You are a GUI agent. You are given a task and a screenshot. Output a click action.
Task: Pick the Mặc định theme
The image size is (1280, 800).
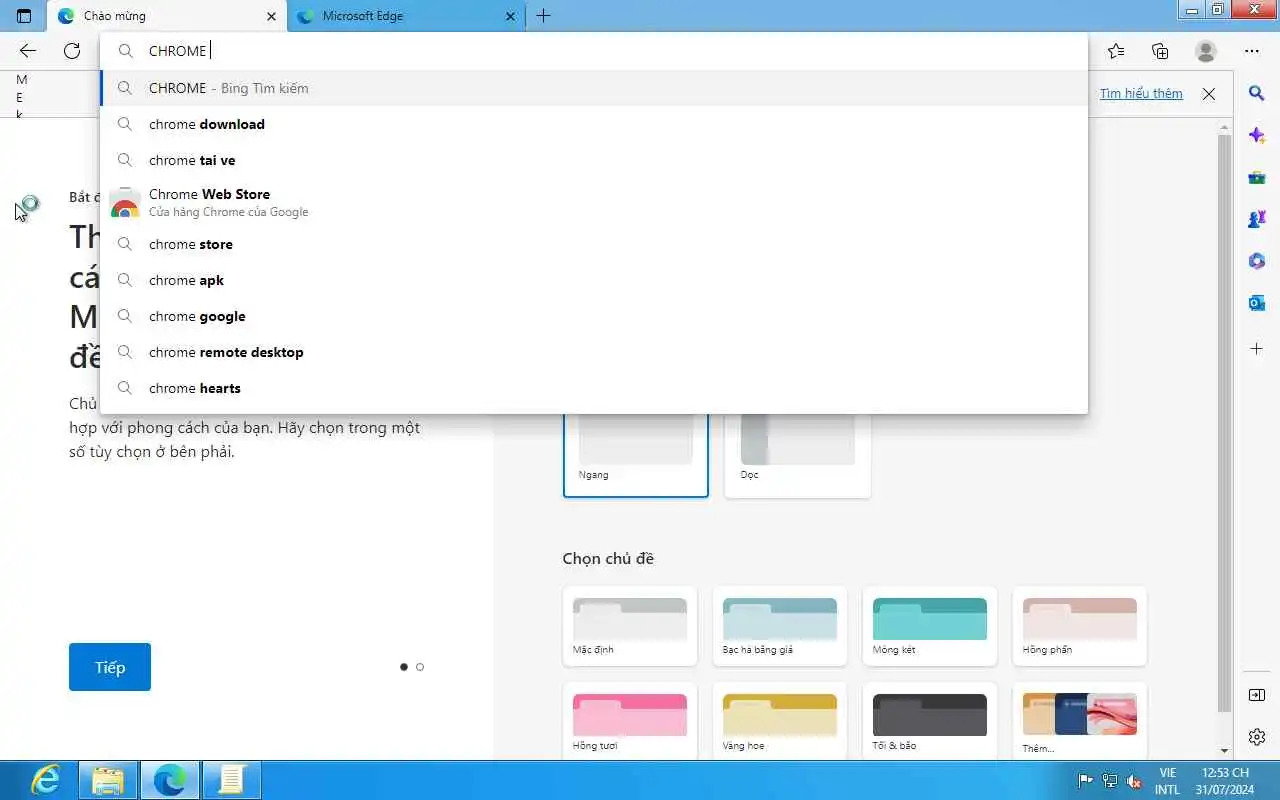click(630, 626)
